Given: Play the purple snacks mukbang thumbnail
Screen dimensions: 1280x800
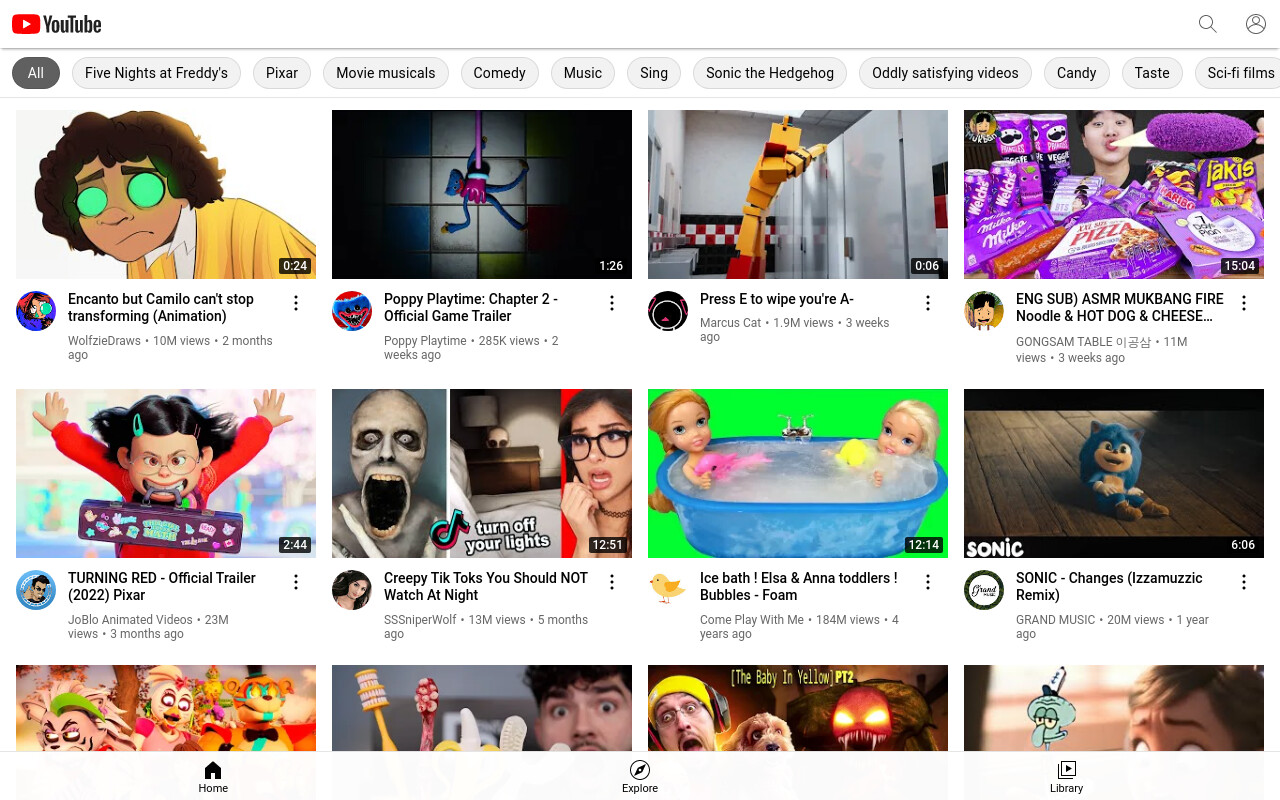Looking at the screenshot, I should (1114, 194).
